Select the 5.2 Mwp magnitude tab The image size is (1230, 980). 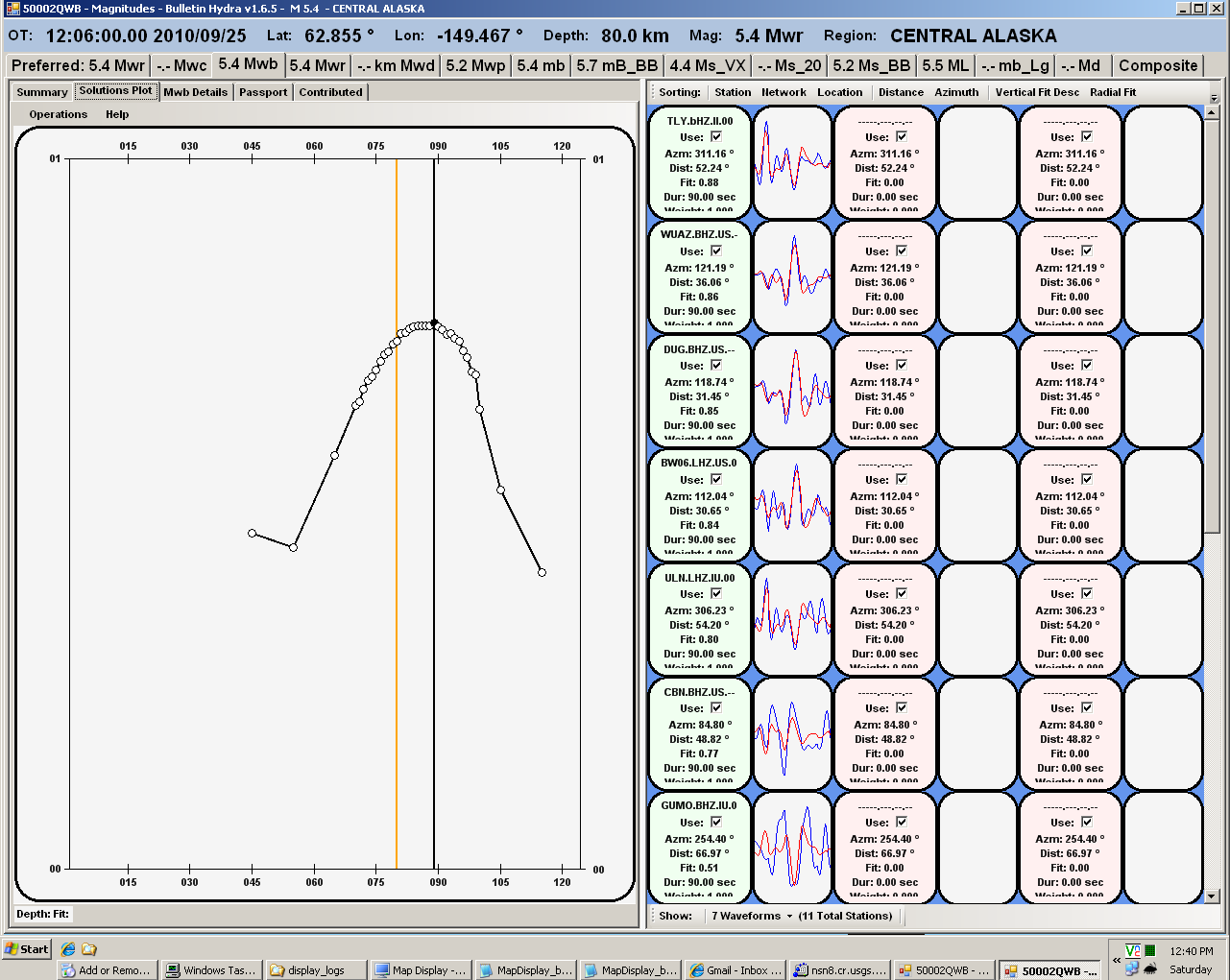coord(475,65)
